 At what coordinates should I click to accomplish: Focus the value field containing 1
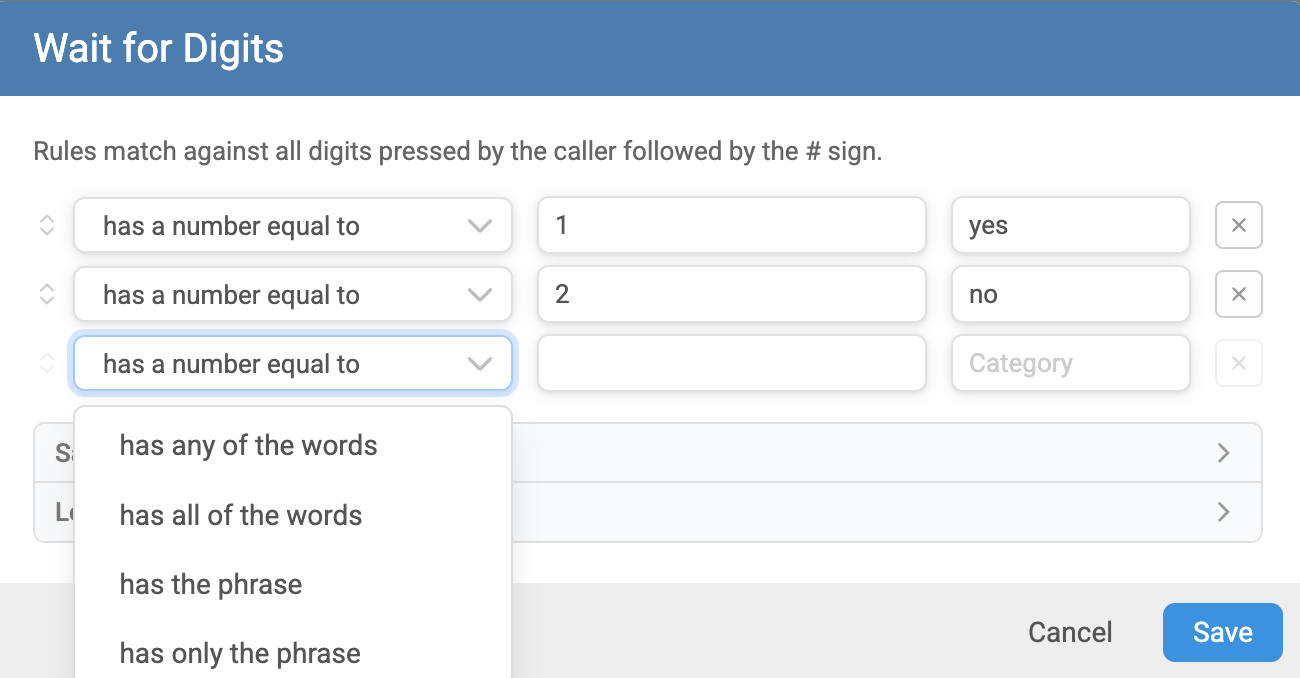click(x=732, y=225)
